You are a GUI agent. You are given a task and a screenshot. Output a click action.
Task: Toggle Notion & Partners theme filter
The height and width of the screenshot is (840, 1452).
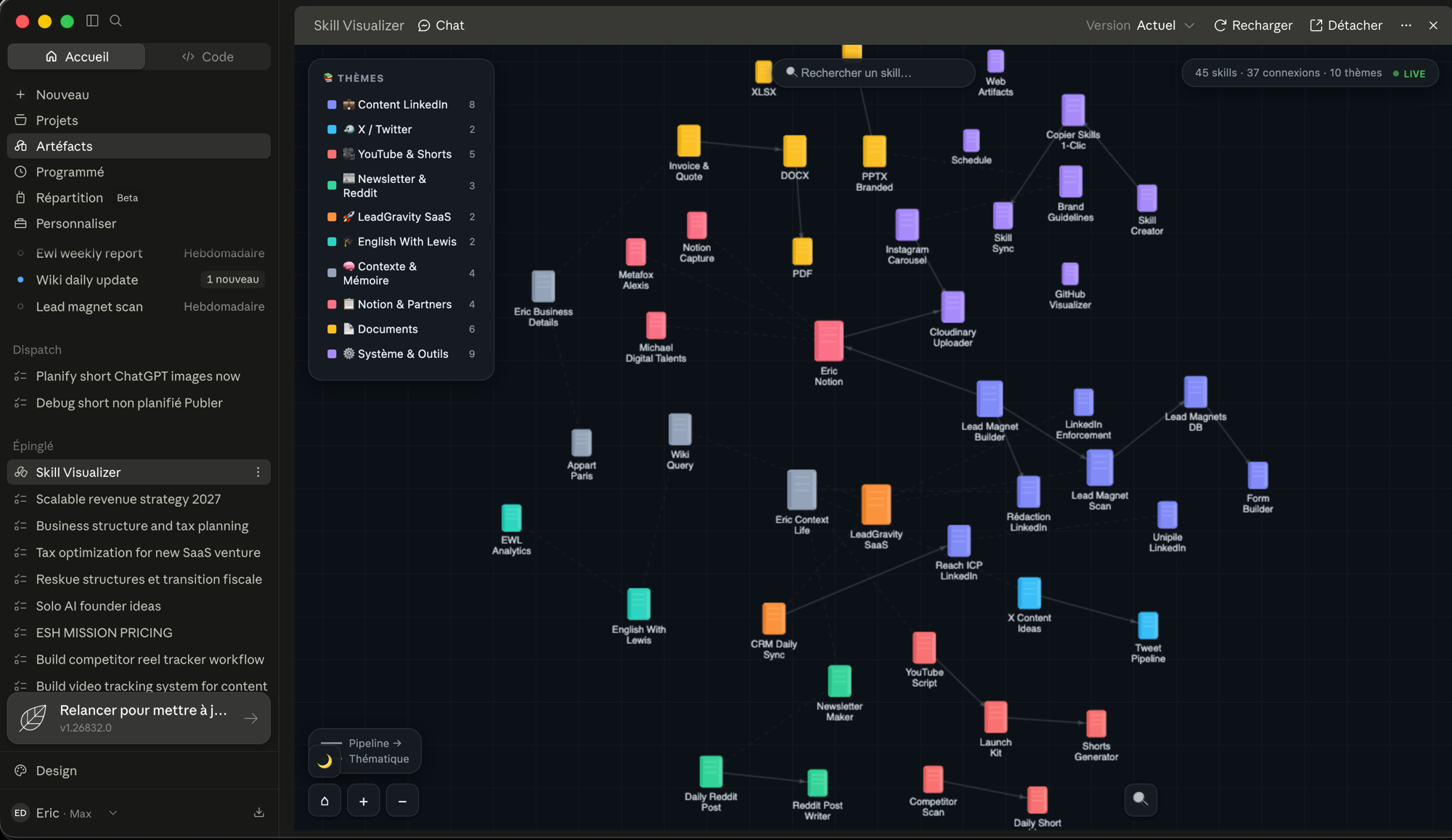pos(401,304)
